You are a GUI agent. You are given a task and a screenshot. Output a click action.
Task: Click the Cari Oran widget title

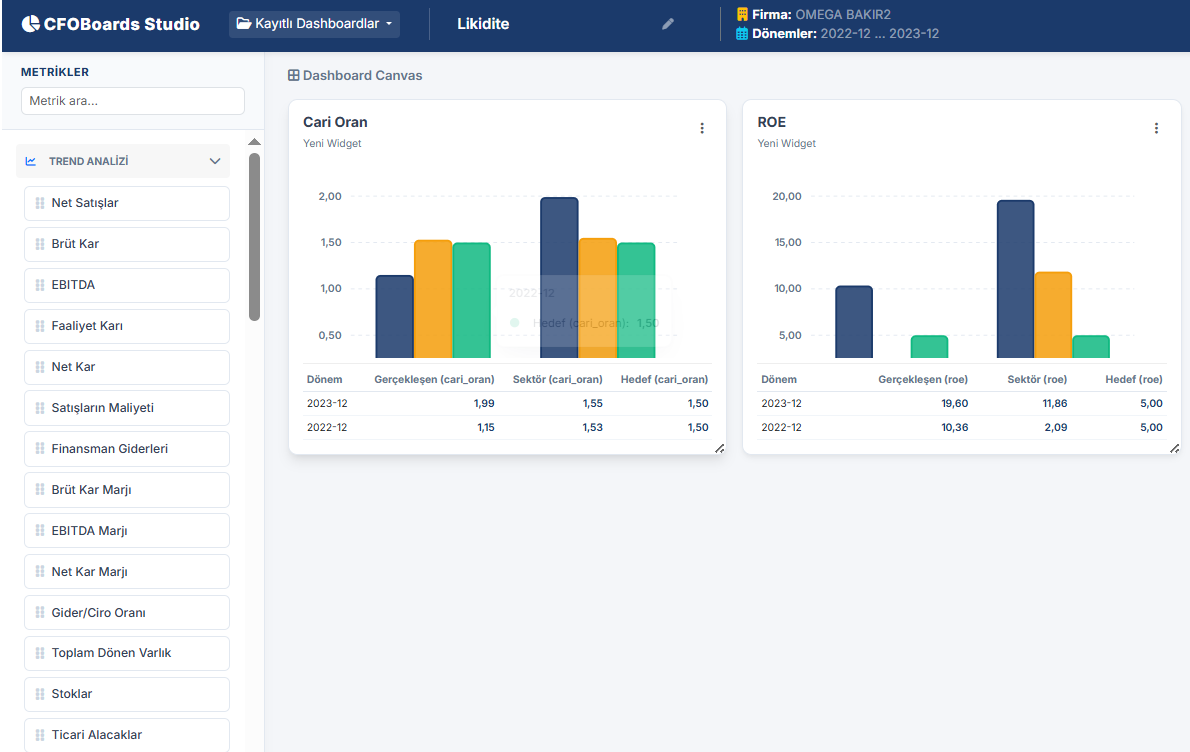pos(335,122)
